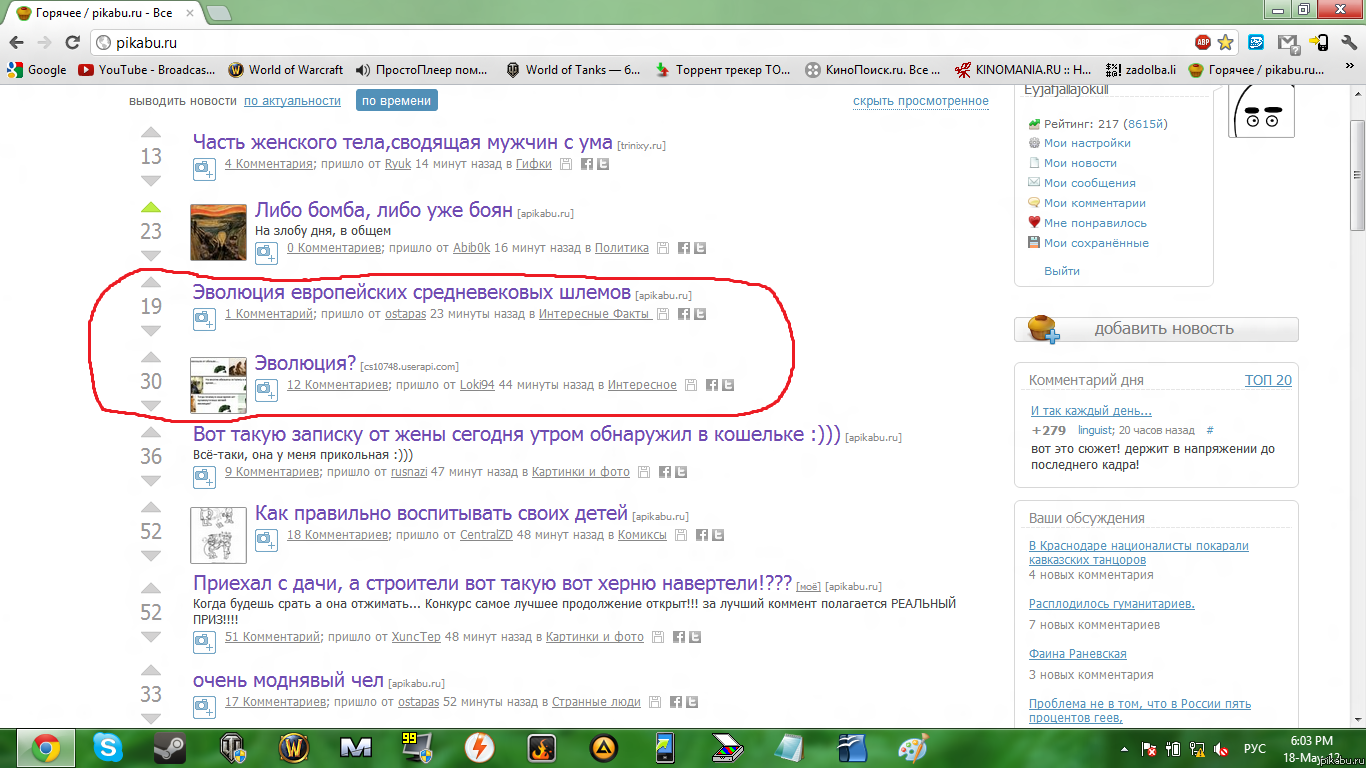Reload the page in Chrome
Viewport: 1366px width, 768px height.
[x=72, y=43]
